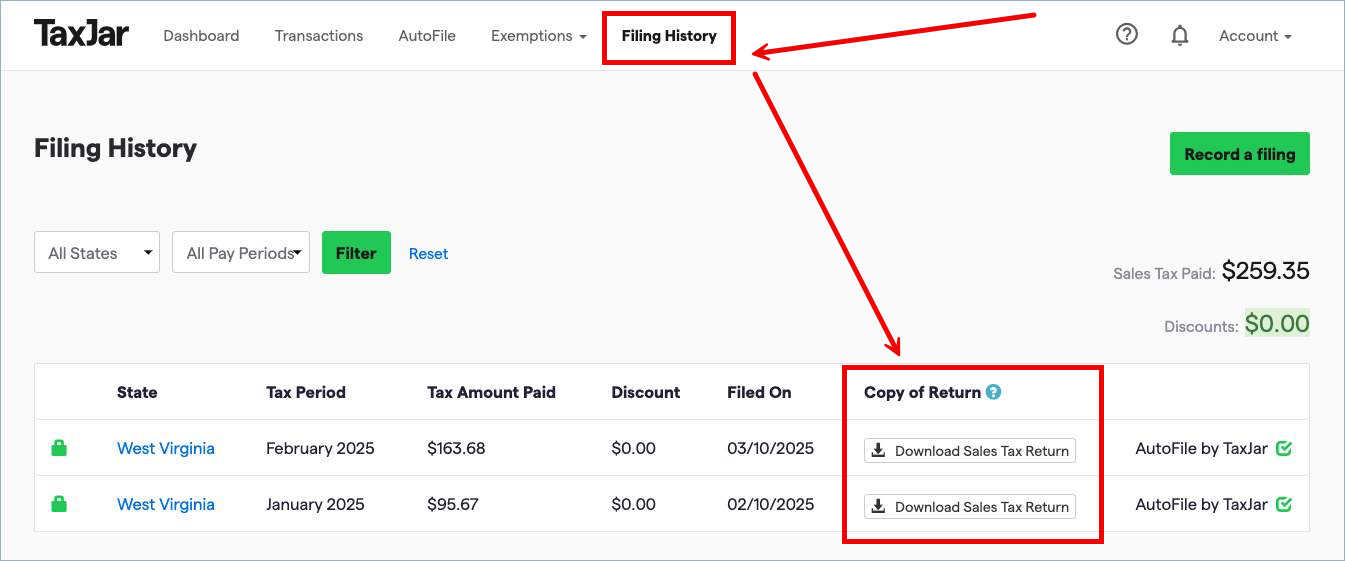
Task: Open West Virginia link for January 2025
Action: (166, 504)
